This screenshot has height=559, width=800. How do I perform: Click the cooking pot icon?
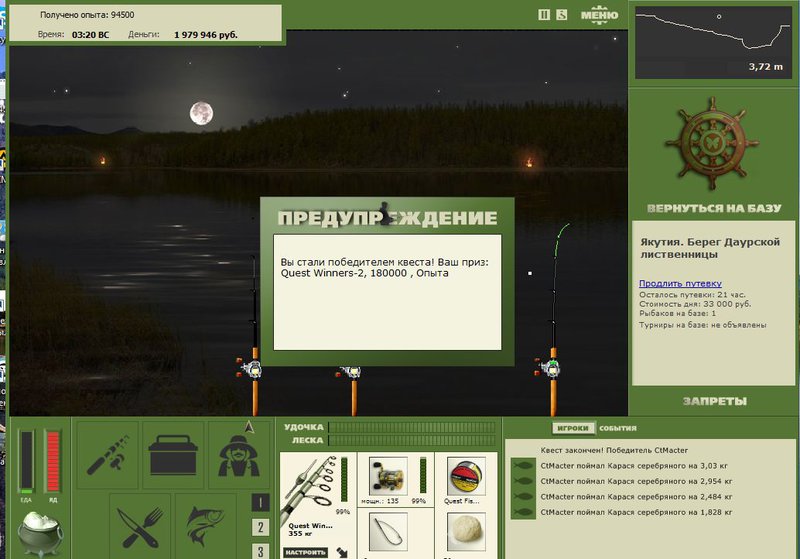point(40,533)
